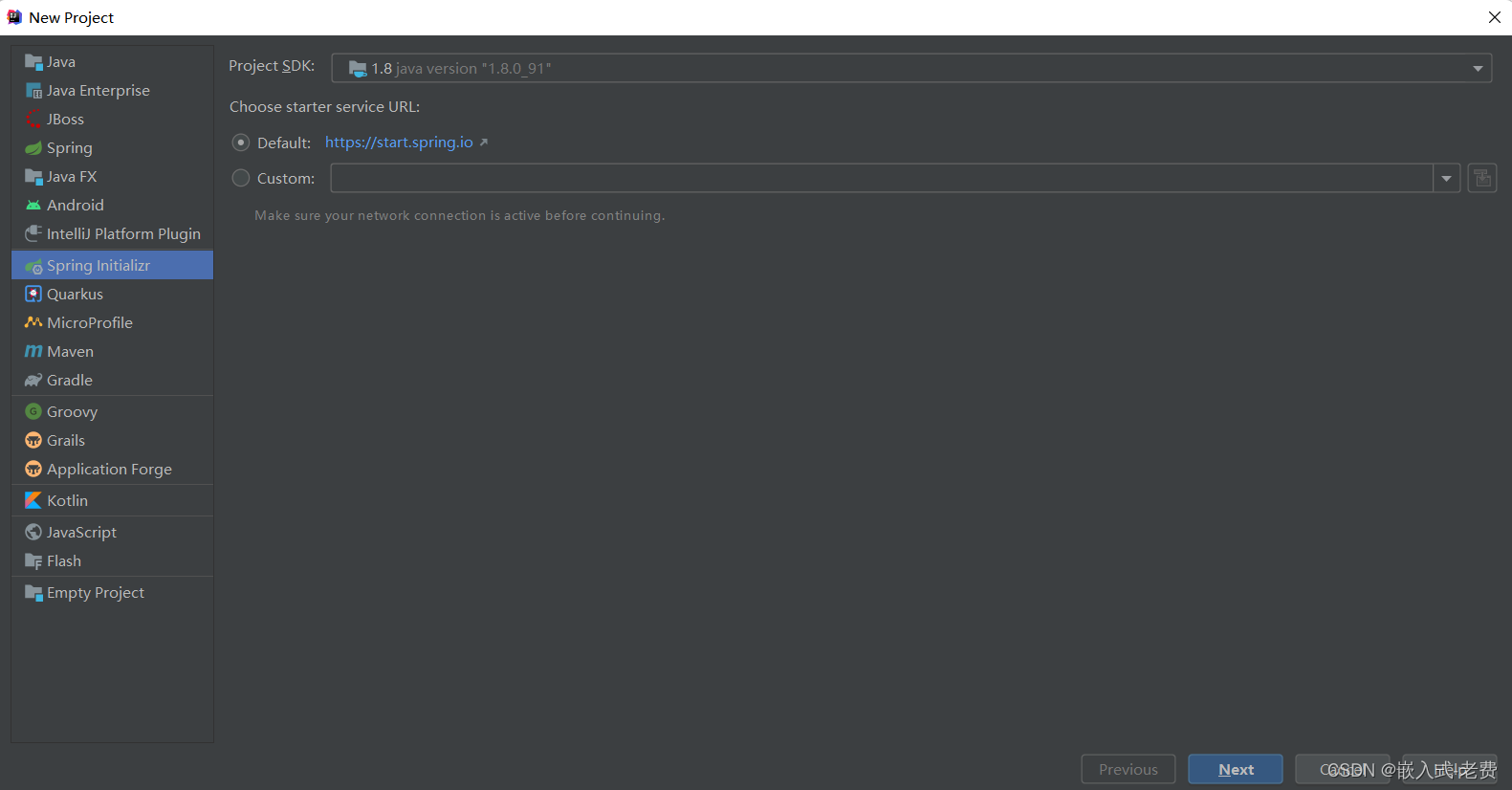Viewport: 1512px width, 790px height.
Task: Close the New Project dialog
Action: pyautogui.click(x=1495, y=17)
